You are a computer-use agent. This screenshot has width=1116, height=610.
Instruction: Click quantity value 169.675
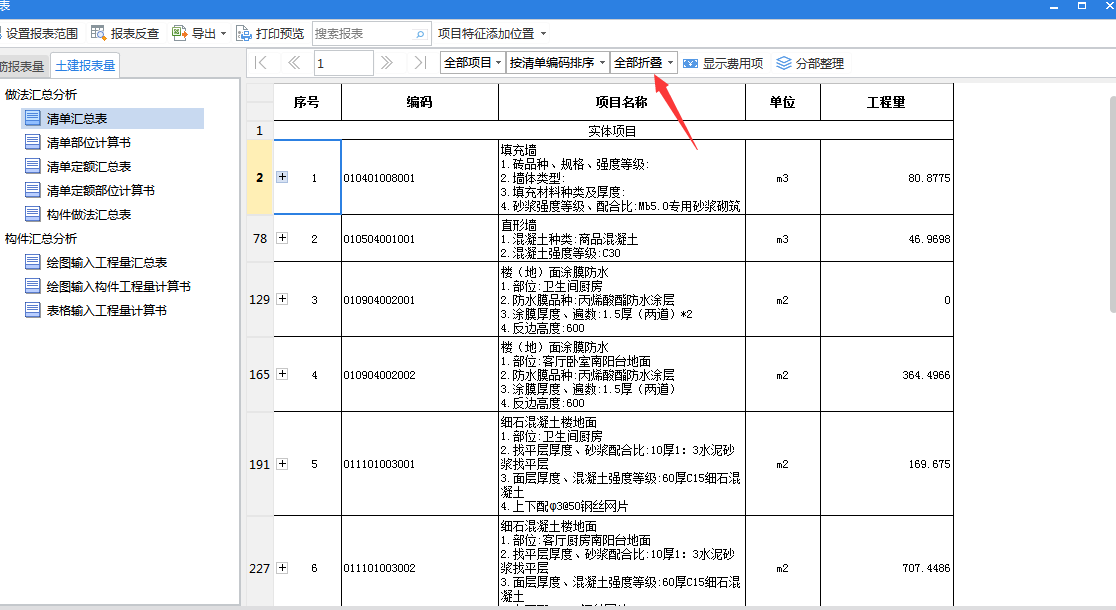pos(929,464)
